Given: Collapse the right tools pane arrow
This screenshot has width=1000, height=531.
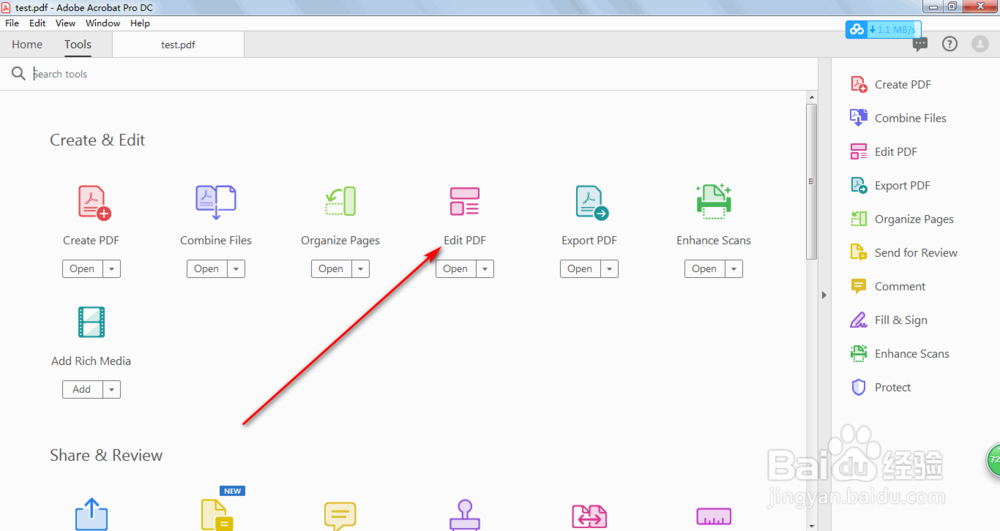Looking at the screenshot, I should pos(824,295).
